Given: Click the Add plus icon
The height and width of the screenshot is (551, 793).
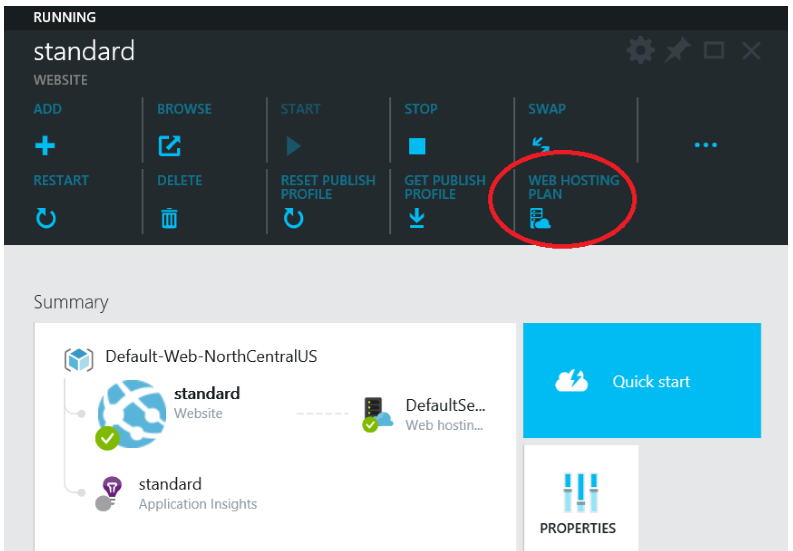Looking at the screenshot, I should pos(45,146).
